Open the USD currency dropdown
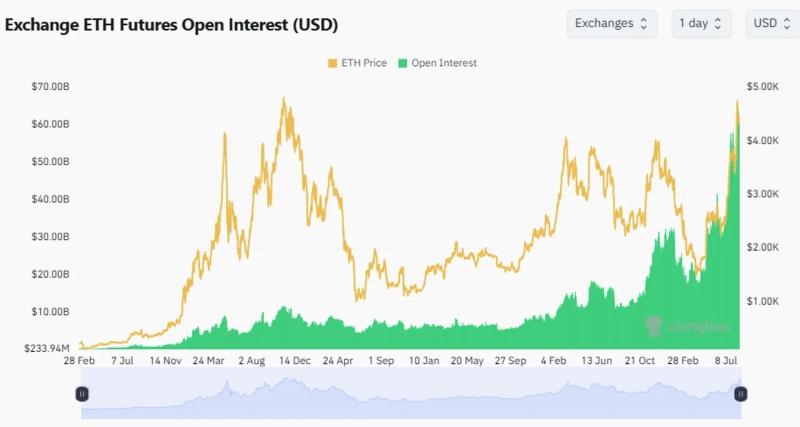800x427 pixels. pyautogui.click(x=772, y=23)
